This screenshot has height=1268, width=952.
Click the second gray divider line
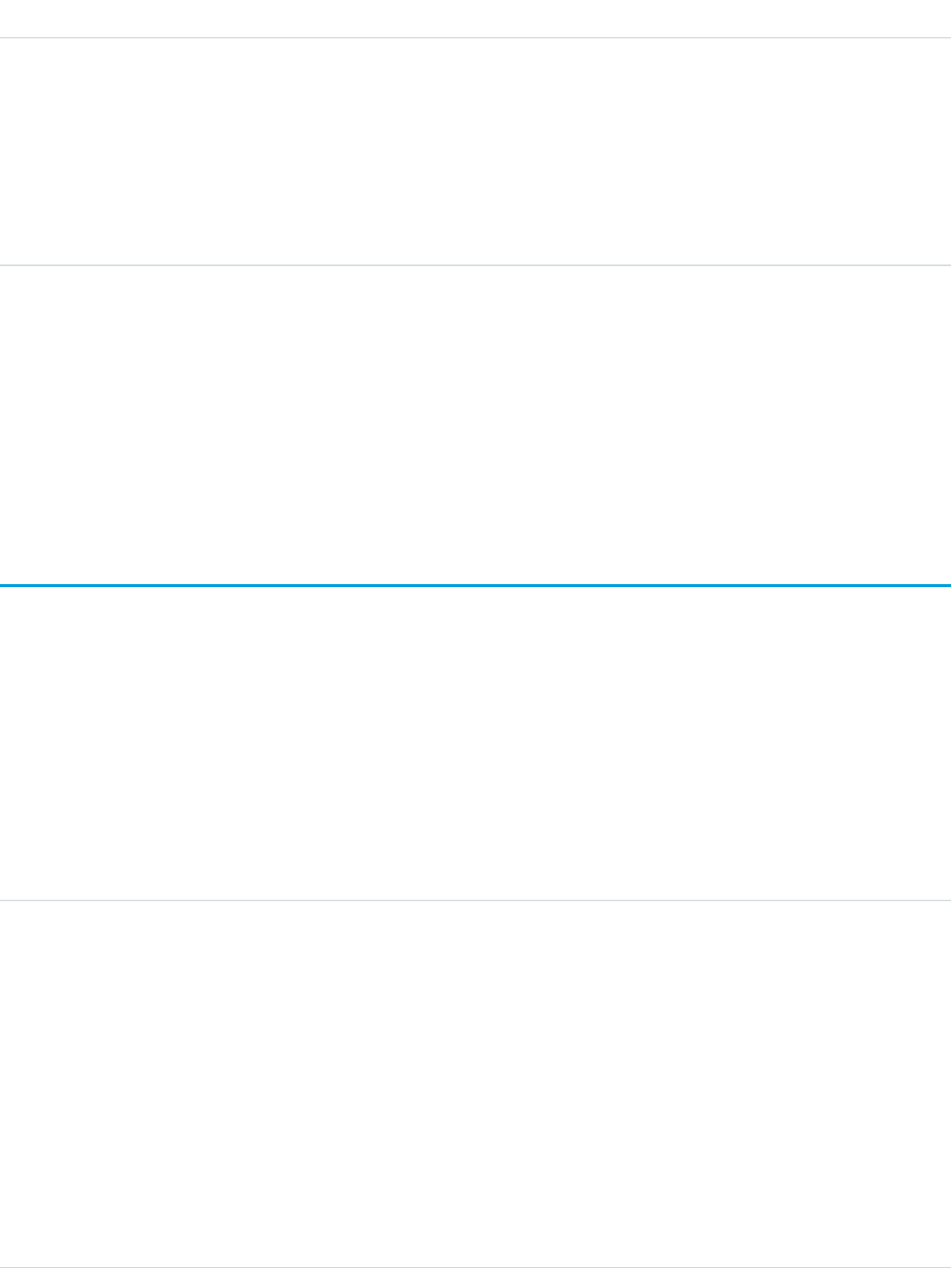tap(476, 265)
